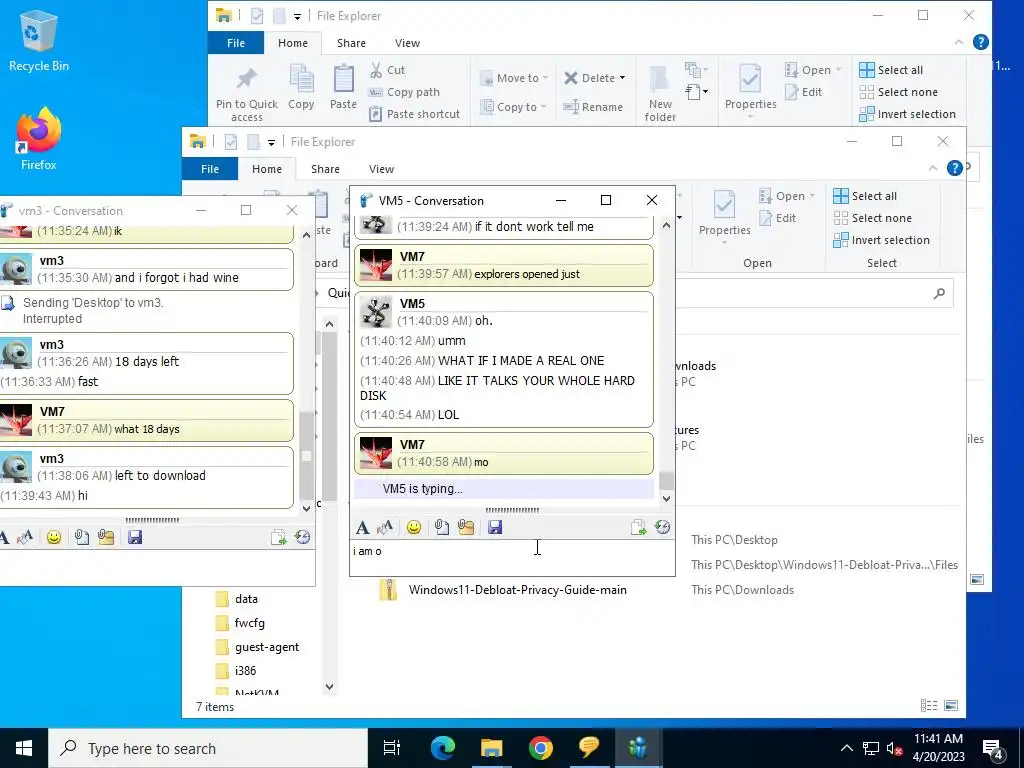Click Select none in front File Explorer

pos(872,218)
